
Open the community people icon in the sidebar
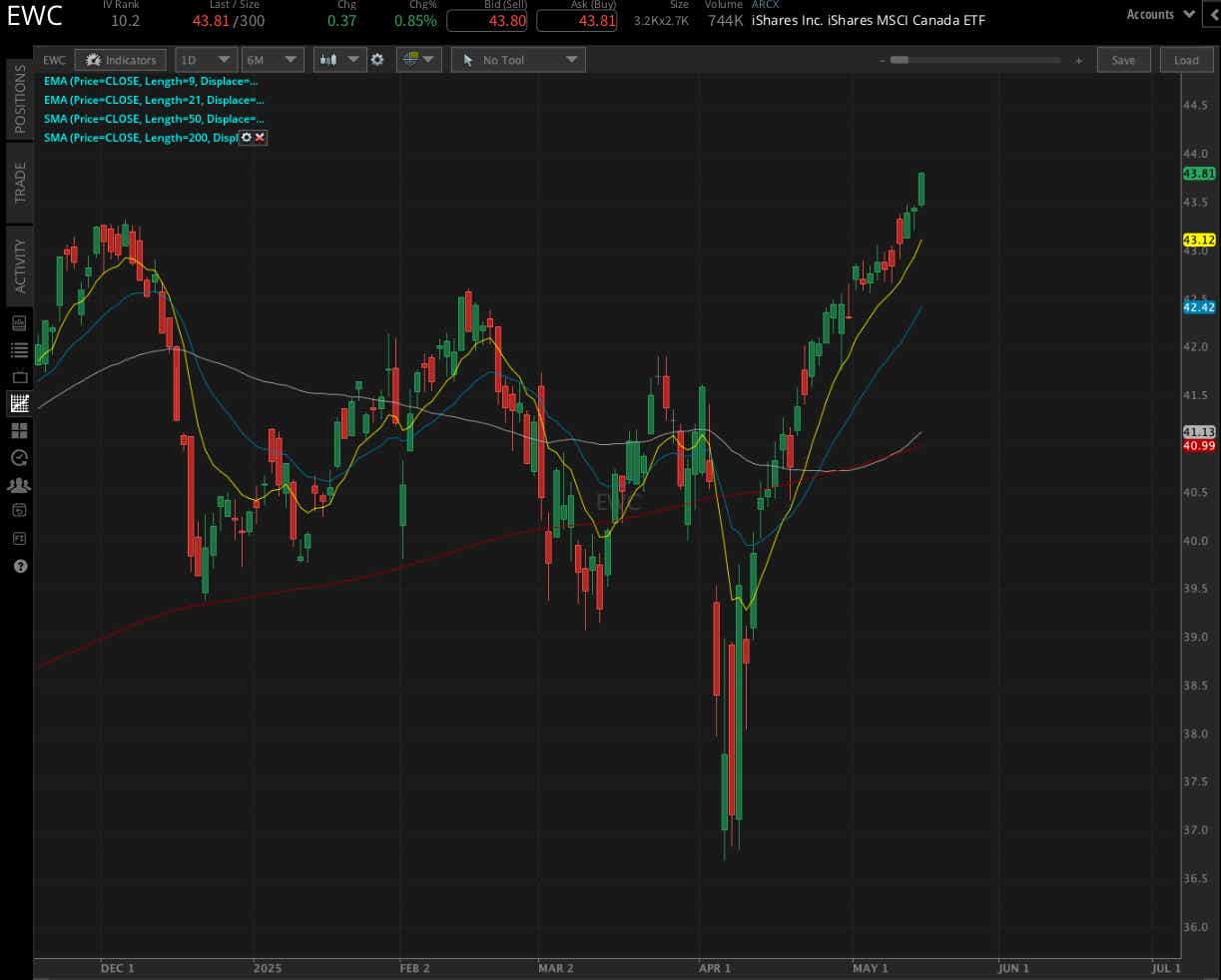(x=18, y=485)
